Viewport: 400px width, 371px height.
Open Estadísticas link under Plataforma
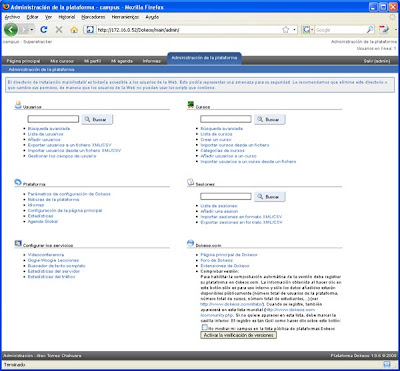pyautogui.click(x=41, y=216)
